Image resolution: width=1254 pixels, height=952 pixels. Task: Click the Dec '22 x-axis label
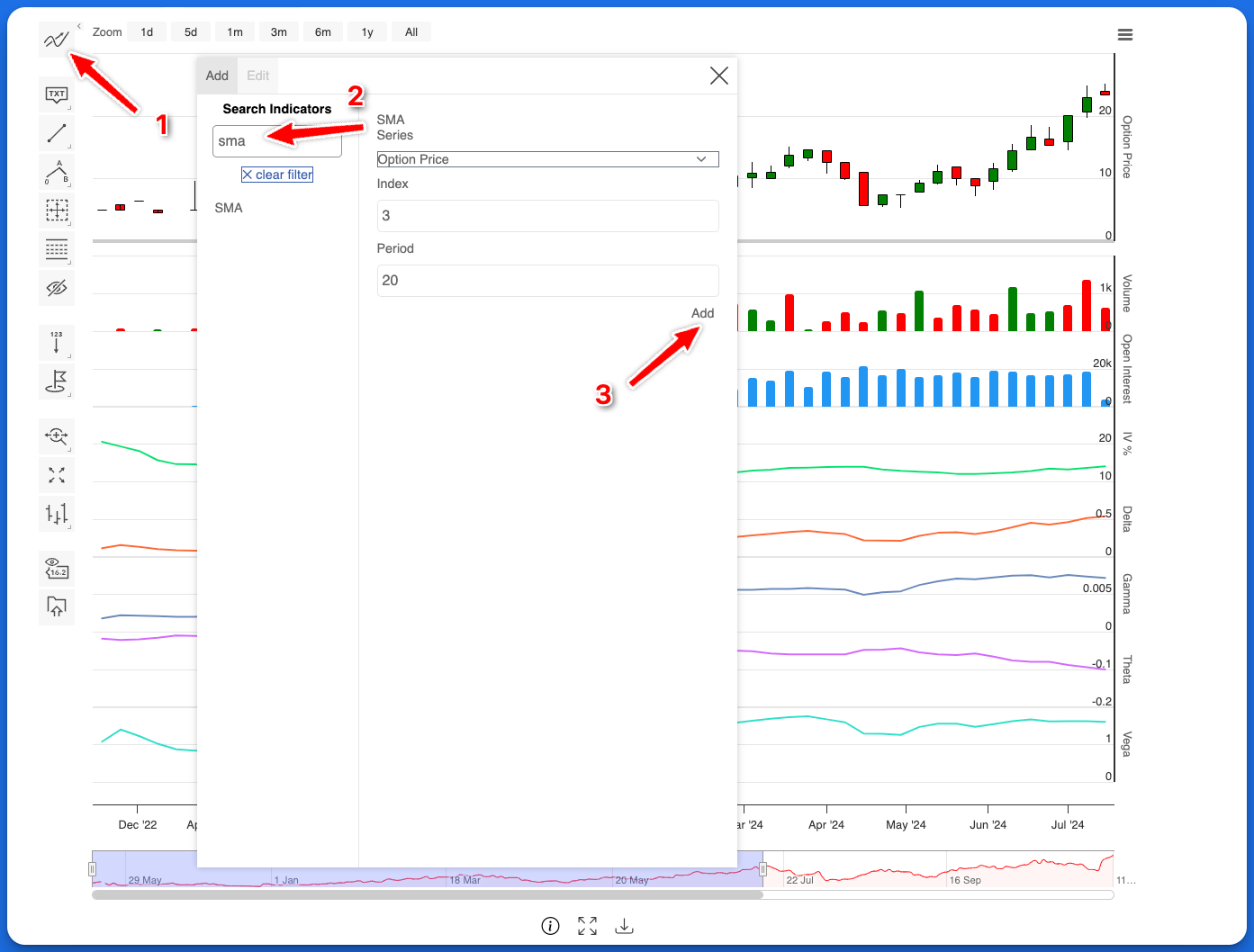point(138,825)
